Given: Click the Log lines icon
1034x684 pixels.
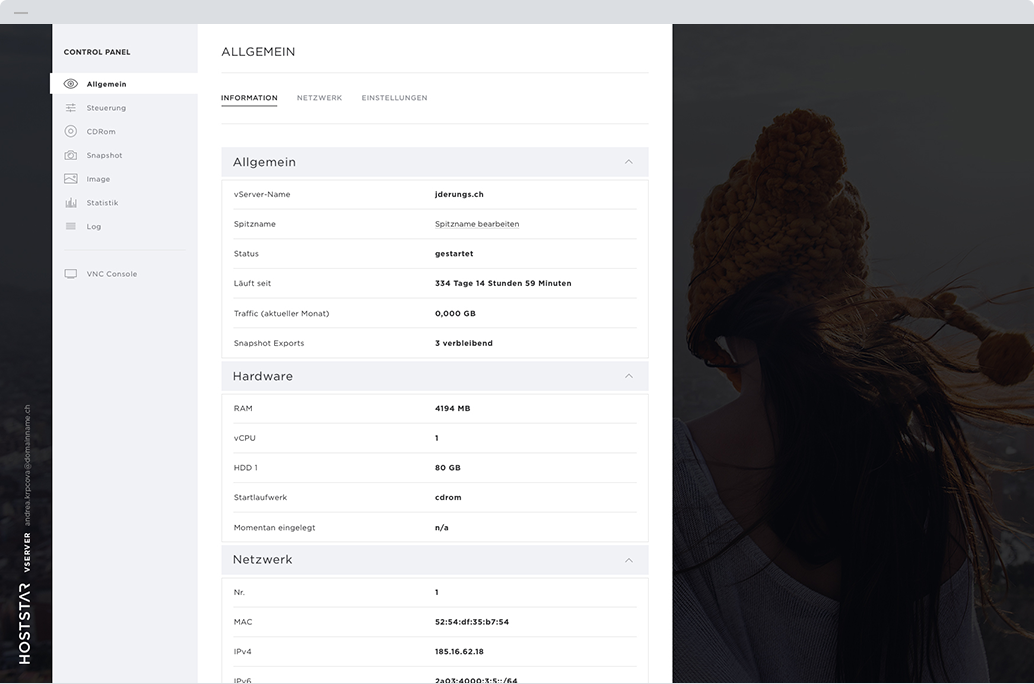Looking at the screenshot, I should [71, 226].
